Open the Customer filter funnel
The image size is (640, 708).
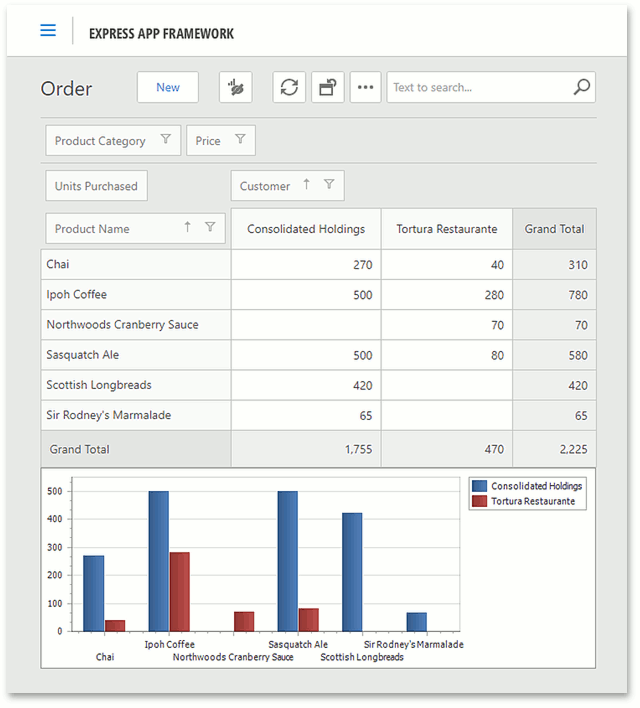[329, 184]
